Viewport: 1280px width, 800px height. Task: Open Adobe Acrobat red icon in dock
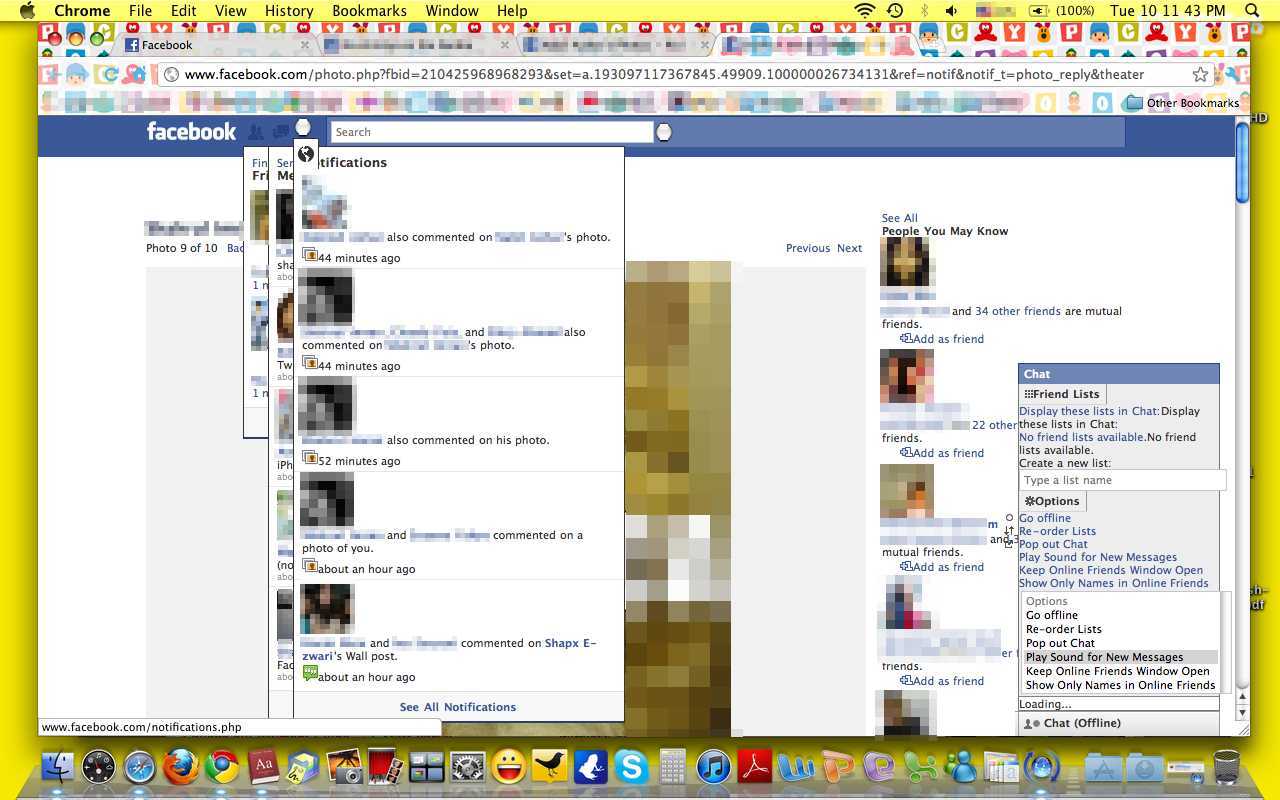[755, 767]
